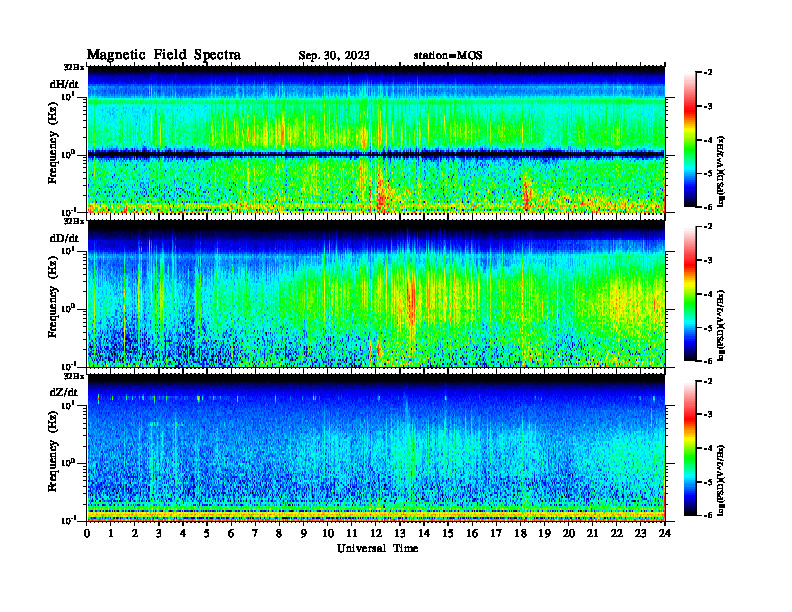Click the "9" hour tick label
The width and height of the screenshot is (792, 612).
point(304,534)
